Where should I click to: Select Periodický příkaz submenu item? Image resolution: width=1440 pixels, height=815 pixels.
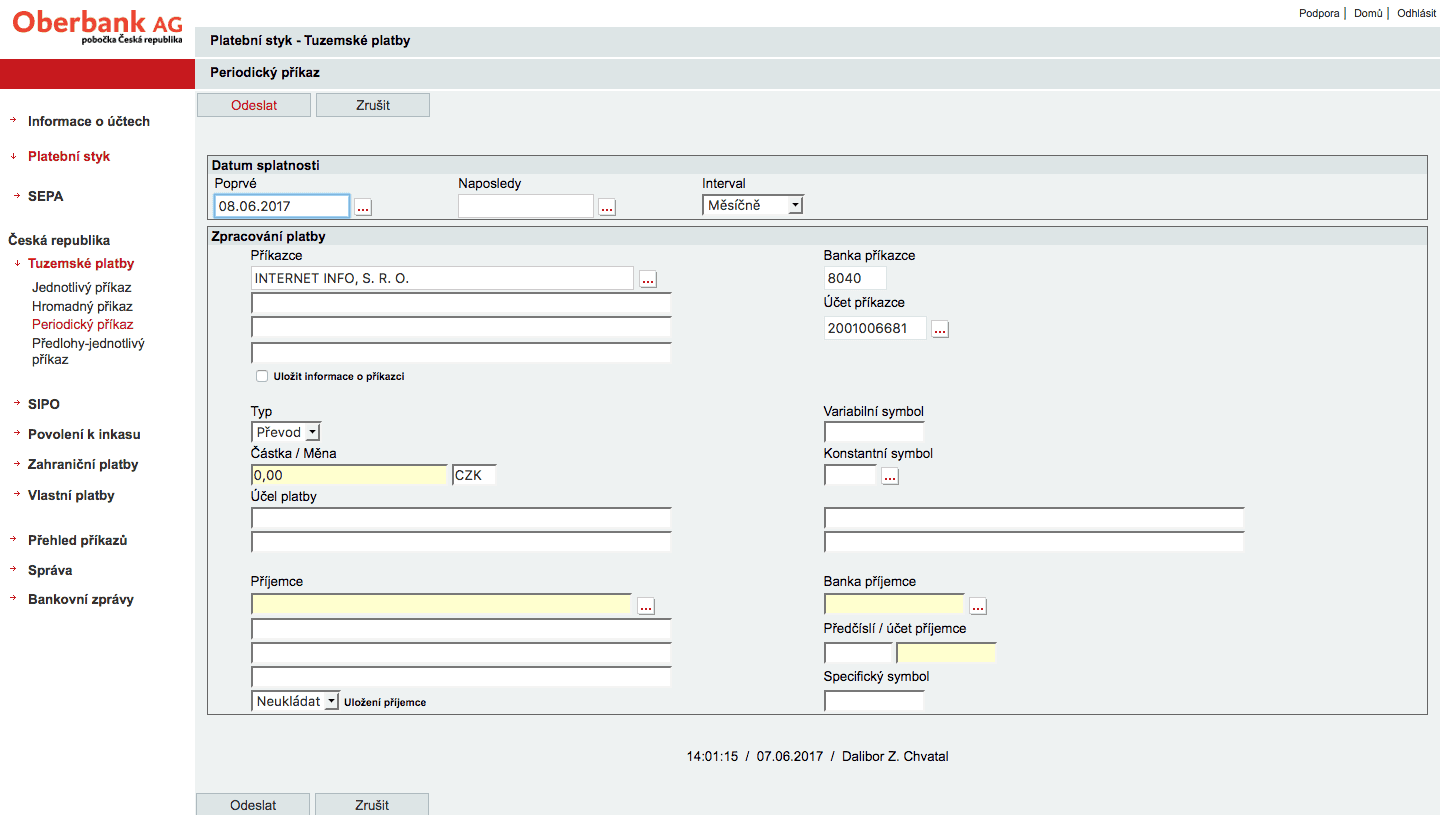tap(83, 324)
